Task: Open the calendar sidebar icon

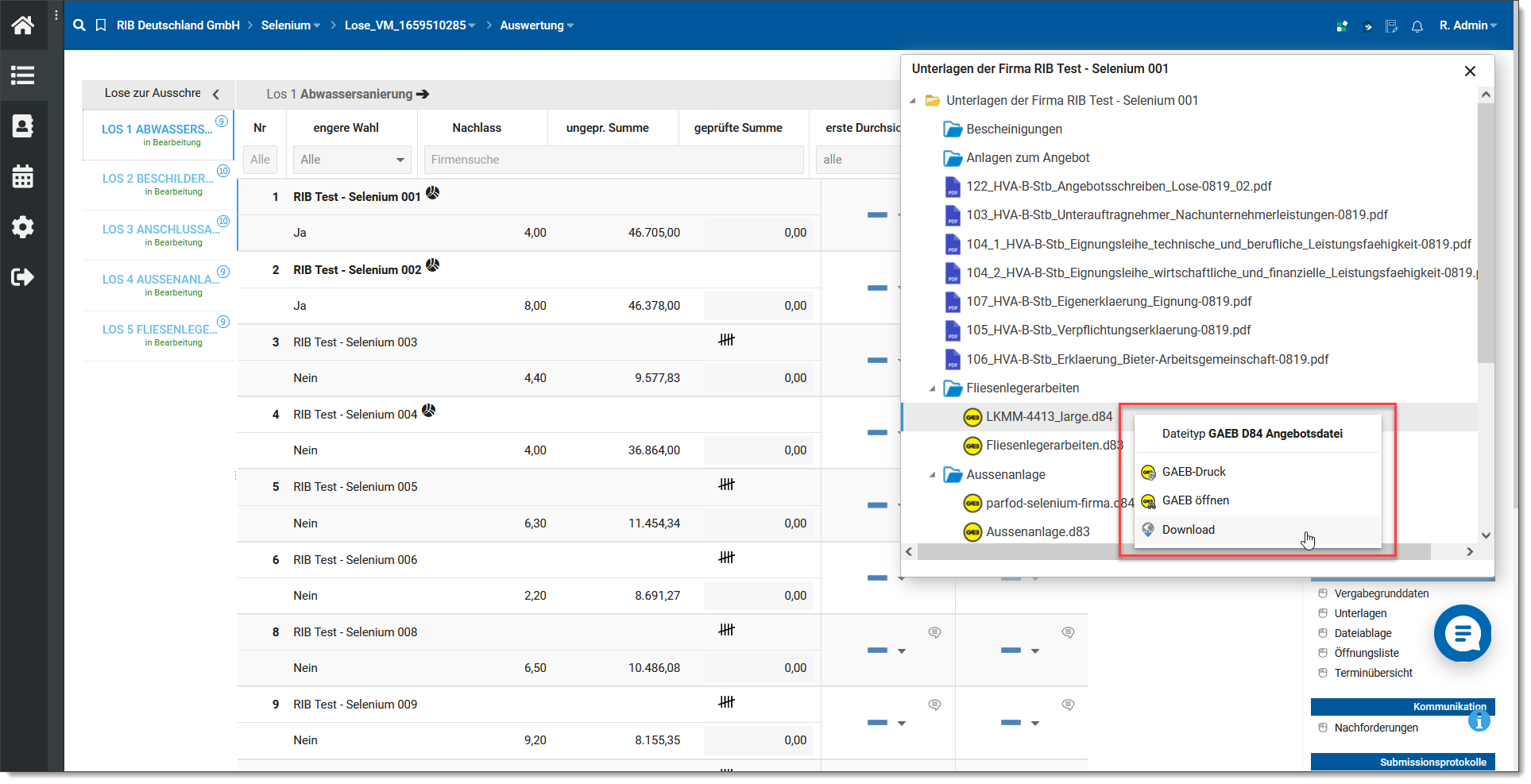Action: [22, 176]
